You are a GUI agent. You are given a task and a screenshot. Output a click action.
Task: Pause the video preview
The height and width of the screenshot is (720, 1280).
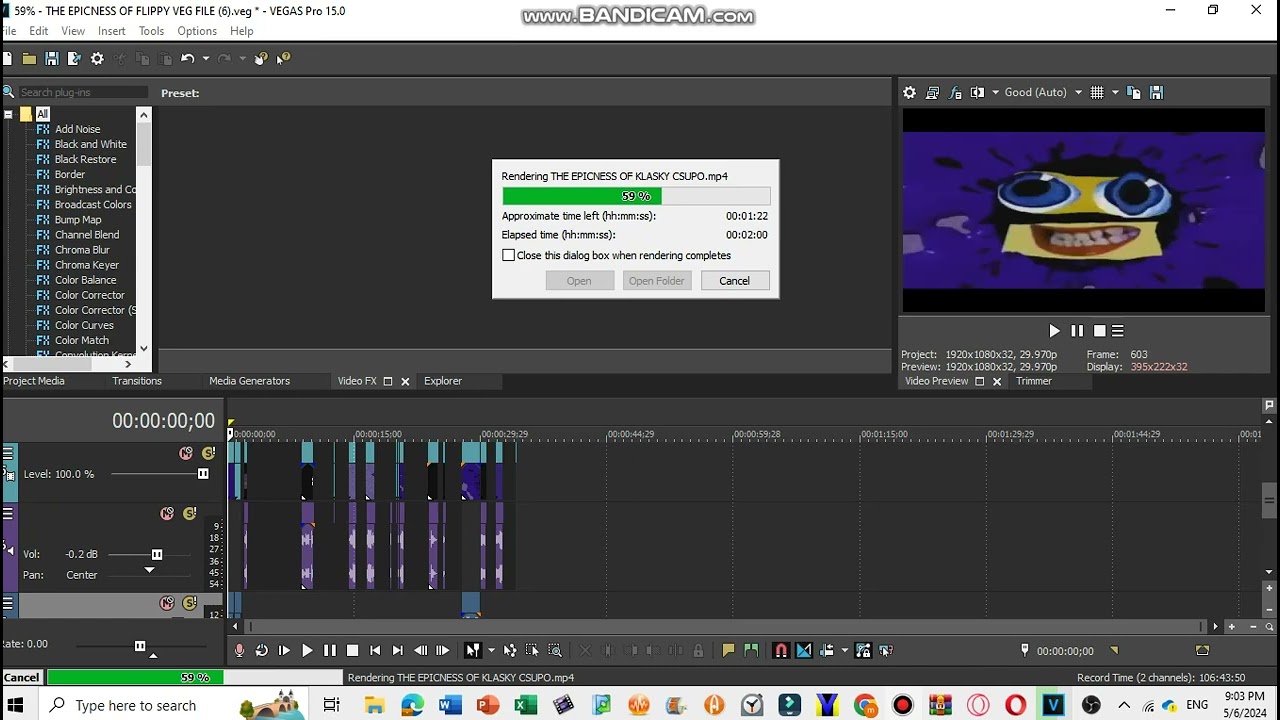click(1077, 331)
